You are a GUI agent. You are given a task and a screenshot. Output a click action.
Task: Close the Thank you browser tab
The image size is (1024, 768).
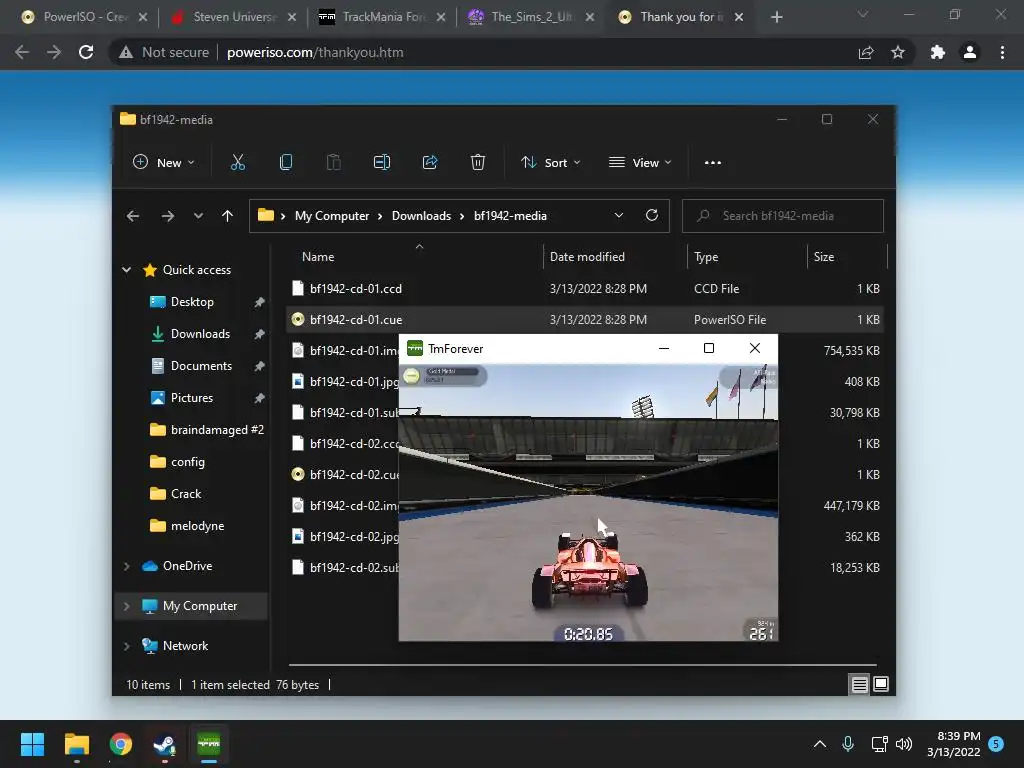click(739, 17)
